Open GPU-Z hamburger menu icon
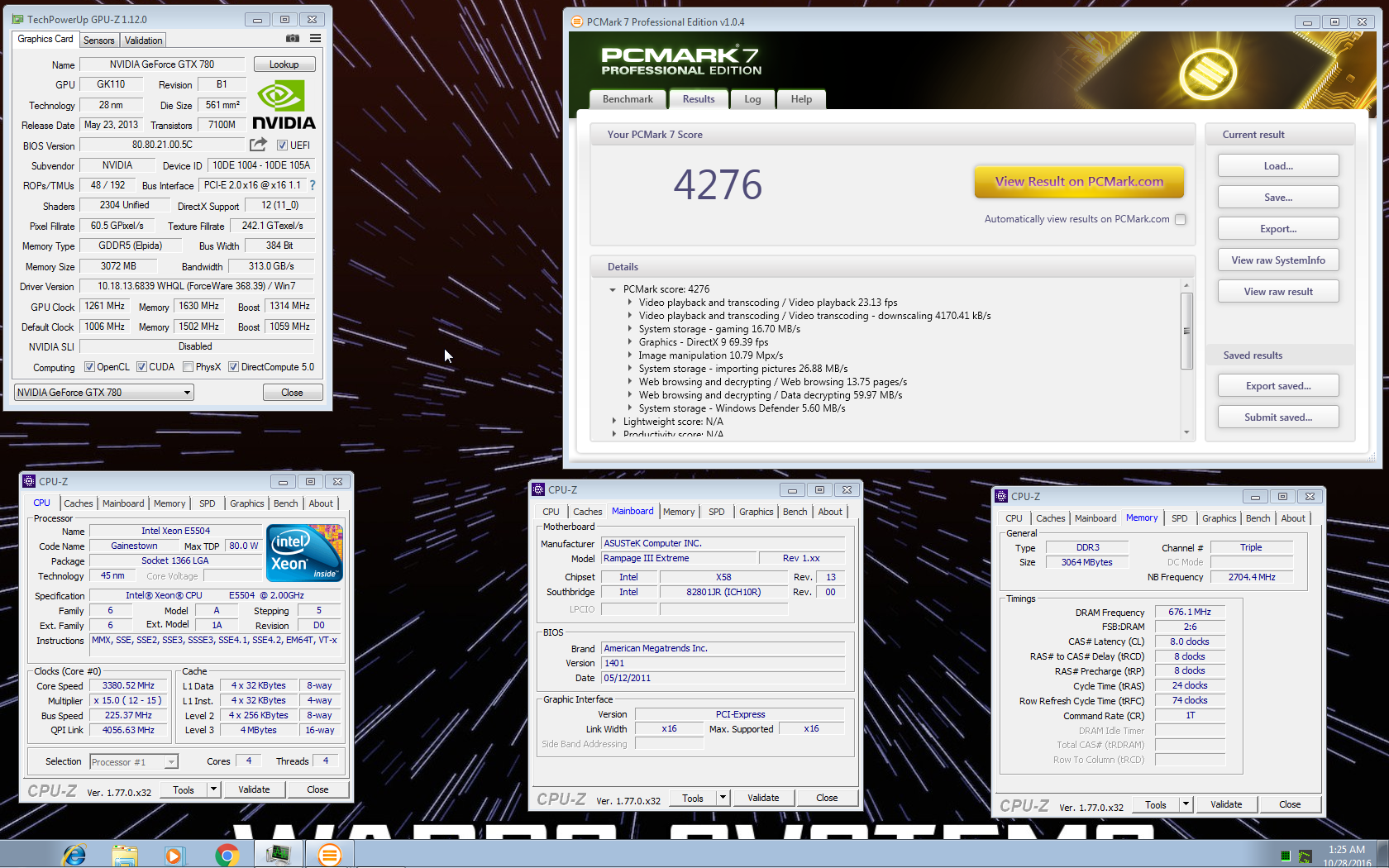The height and width of the screenshot is (868, 1389). pyautogui.click(x=315, y=39)
